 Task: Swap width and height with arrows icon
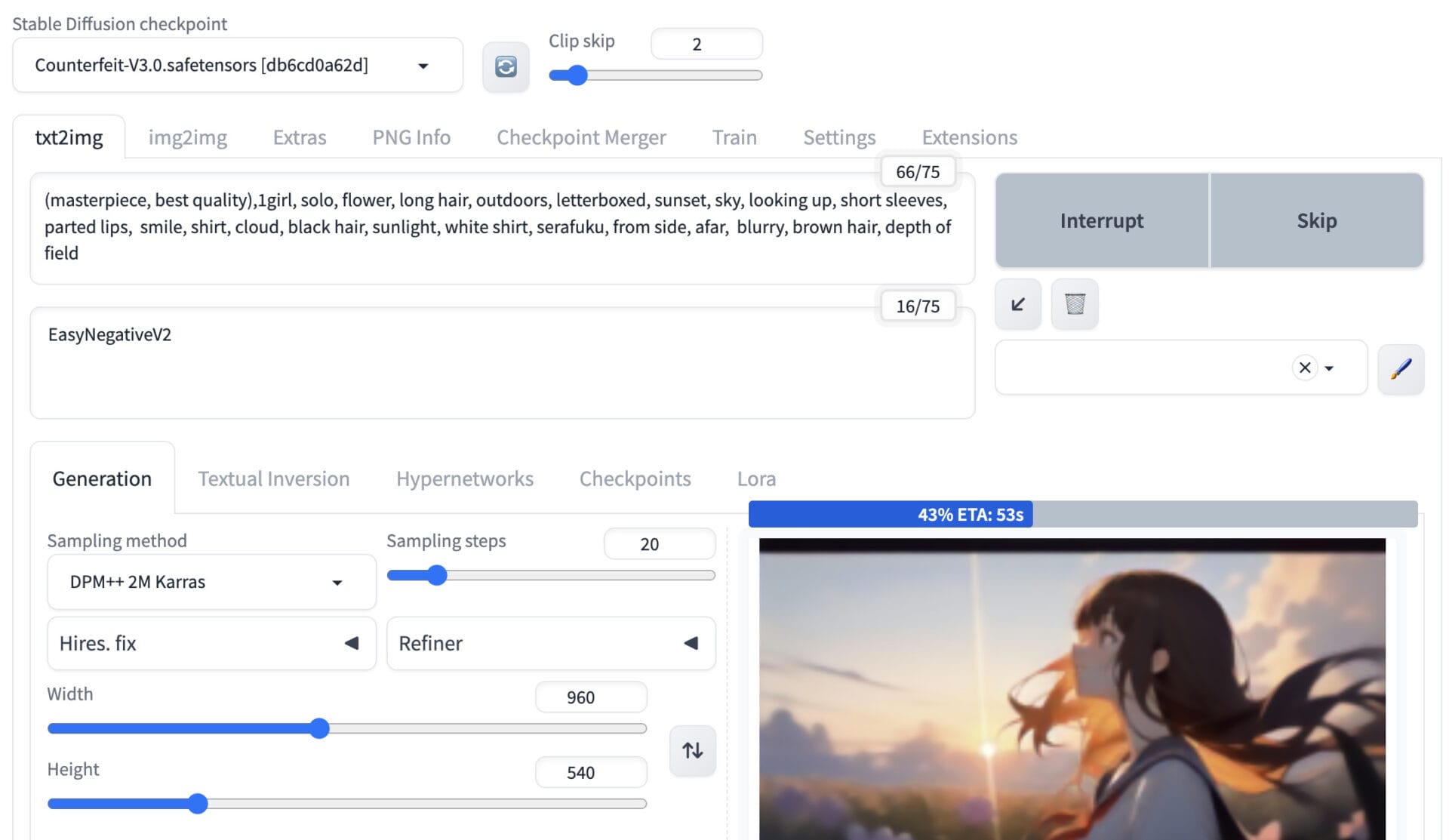click(692, 750)
